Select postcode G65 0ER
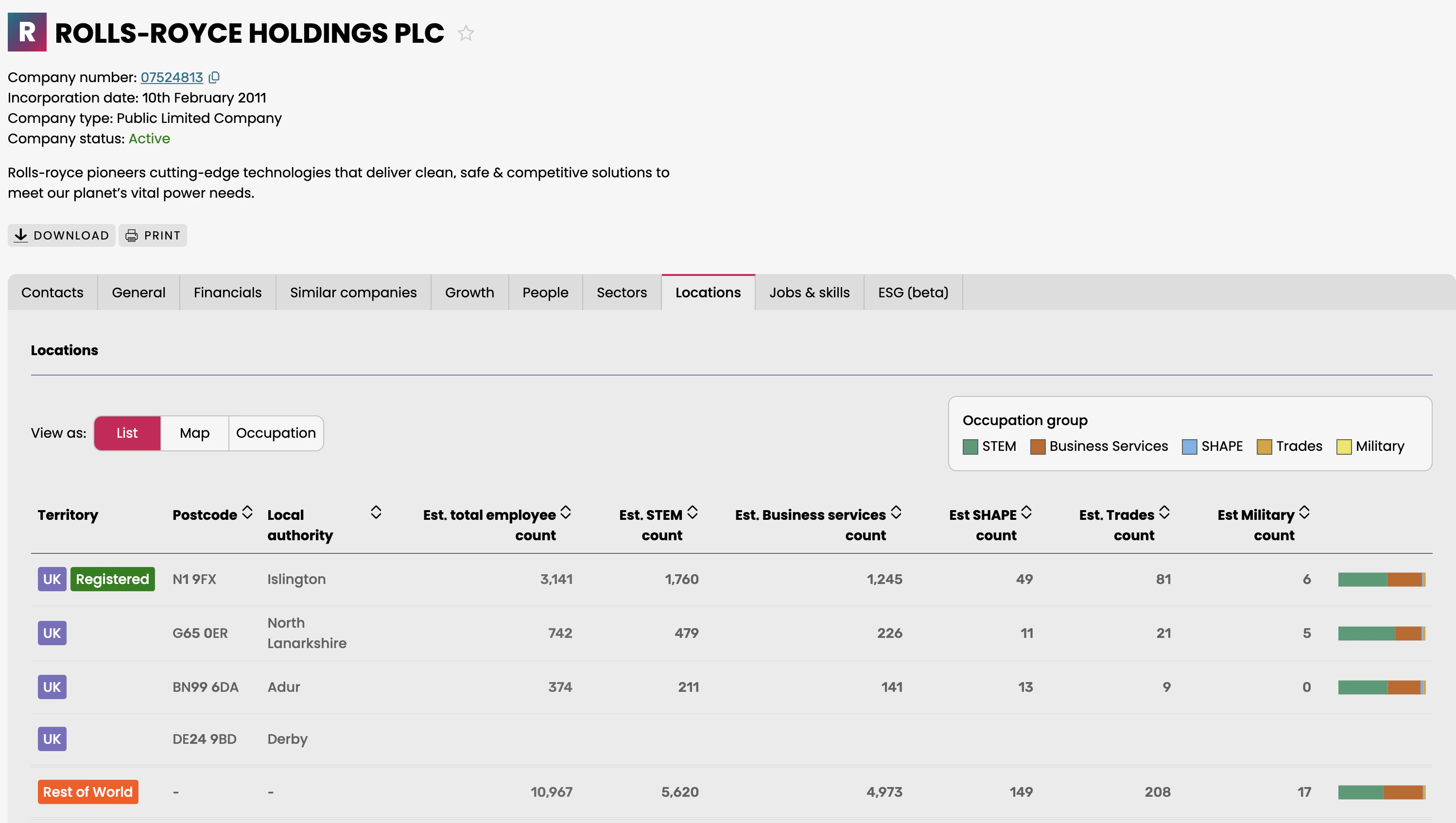1456x823 pixels. (x=200, y=633)
